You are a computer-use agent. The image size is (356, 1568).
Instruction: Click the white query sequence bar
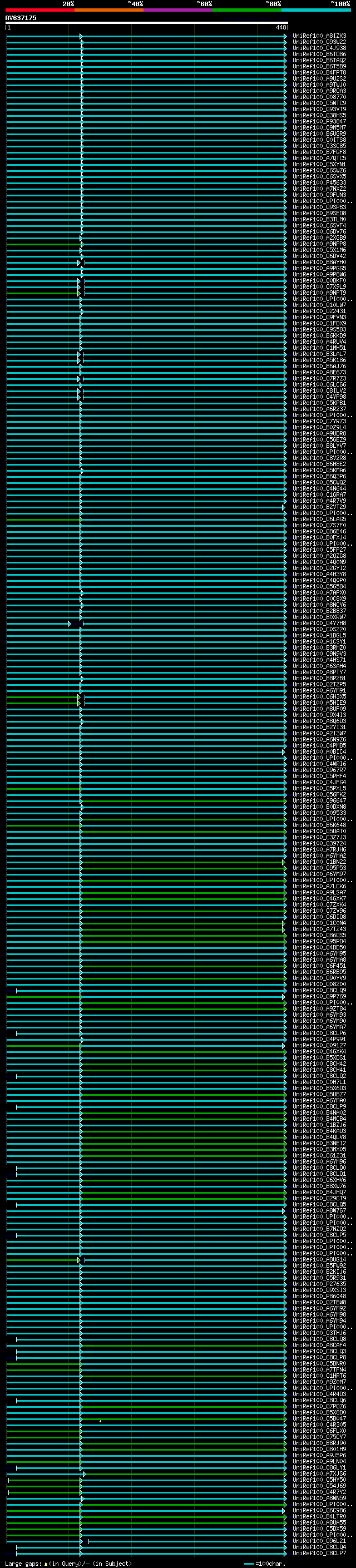coord(147,22)
